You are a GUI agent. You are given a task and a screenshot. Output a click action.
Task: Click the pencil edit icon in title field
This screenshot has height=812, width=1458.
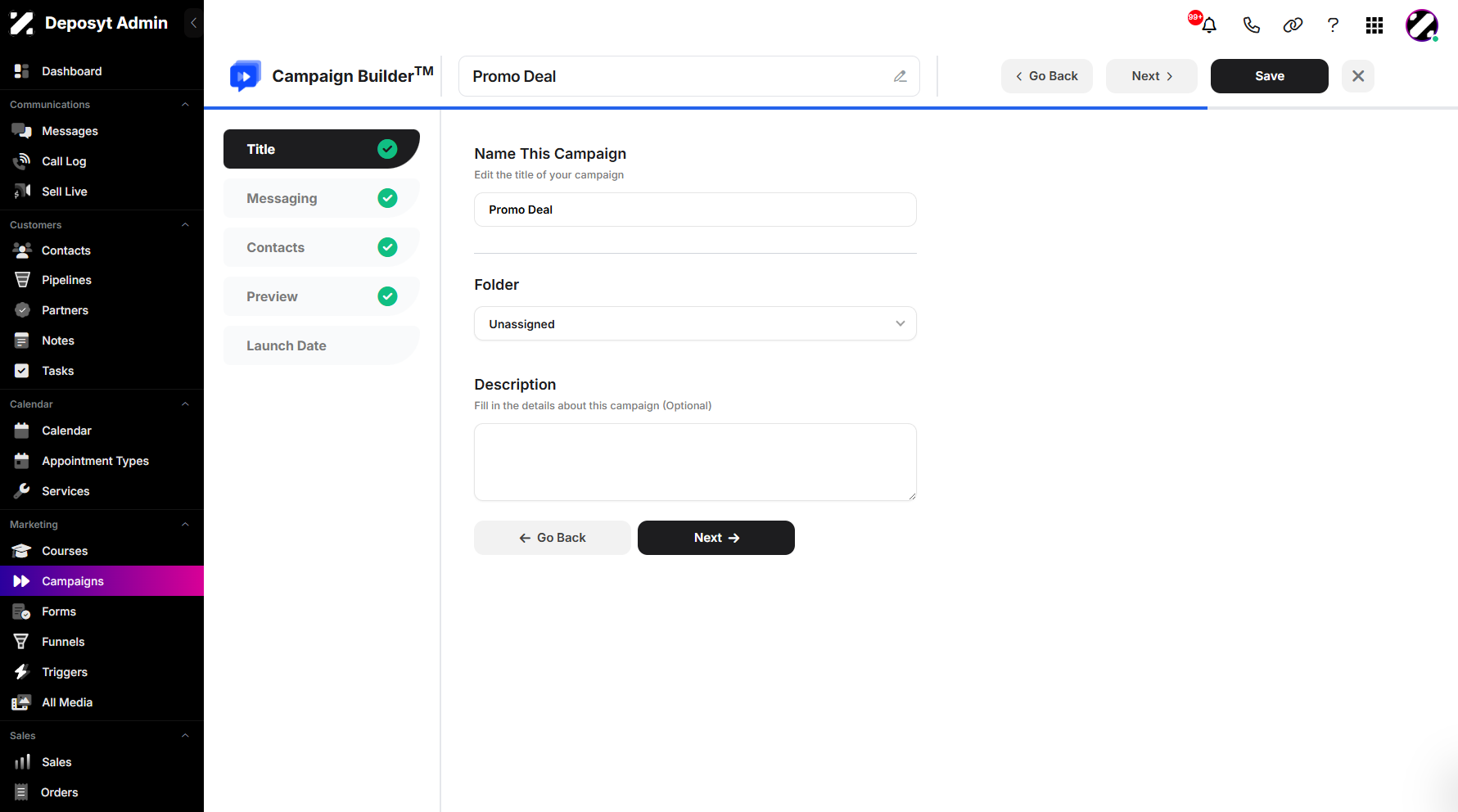point(900,76)
